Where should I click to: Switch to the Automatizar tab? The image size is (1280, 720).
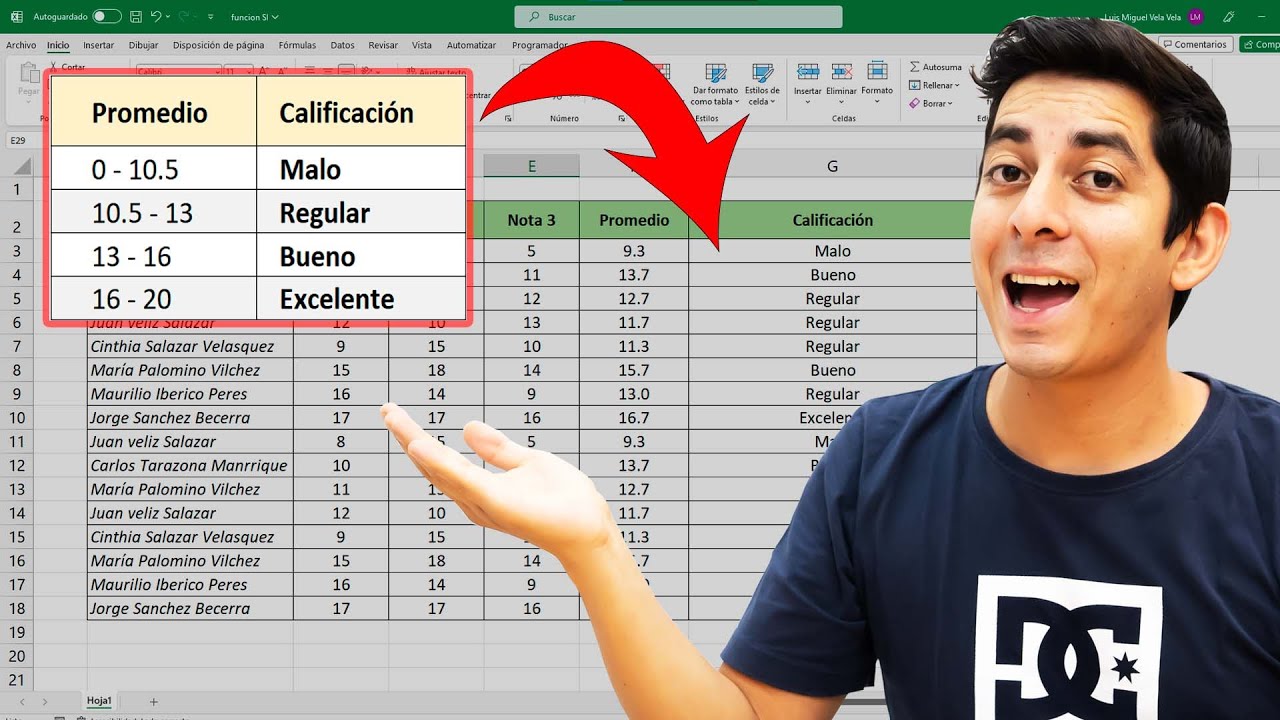pyautogui.click(x=471, y=45)
